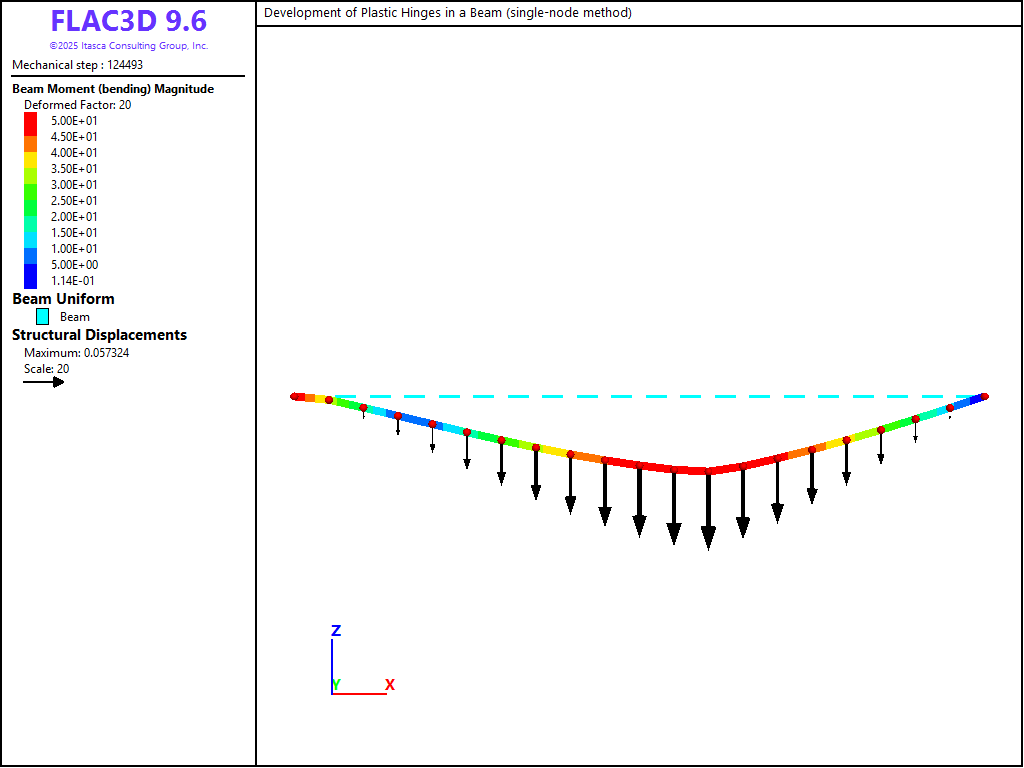This screenshot has width=1024, height=768.
Task: Click the Itasca Consulting Group copyright text
Action: pos(128,46)
